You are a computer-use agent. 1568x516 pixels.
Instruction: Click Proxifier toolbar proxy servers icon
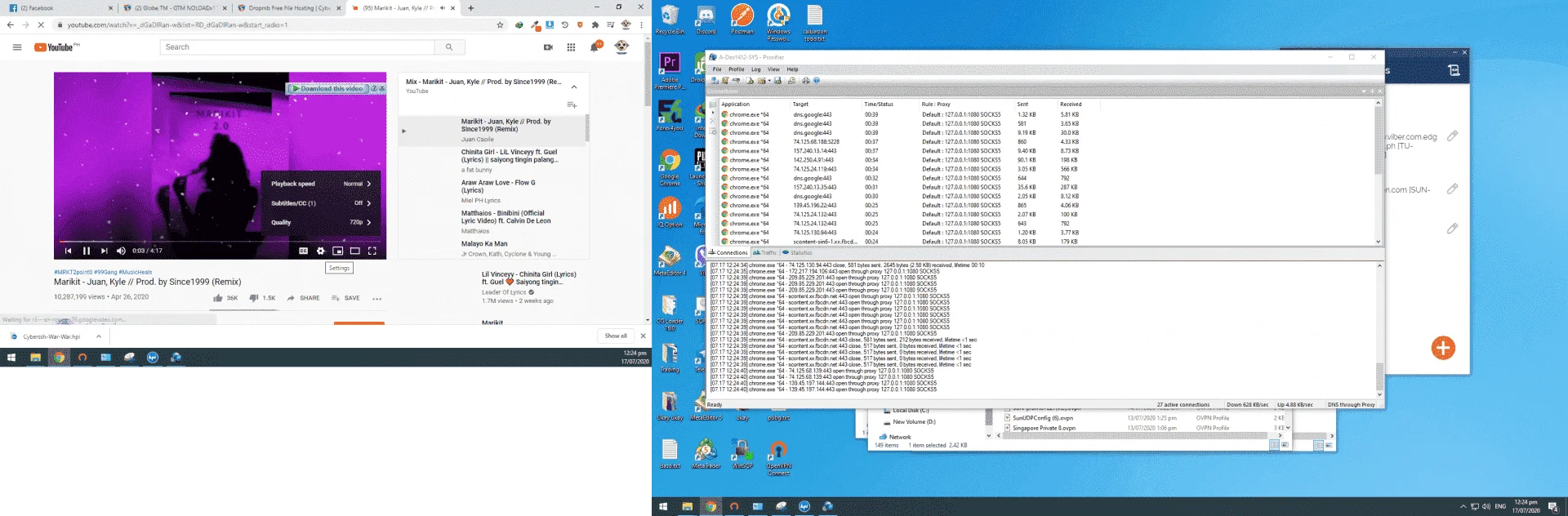[x=715, y=81]
